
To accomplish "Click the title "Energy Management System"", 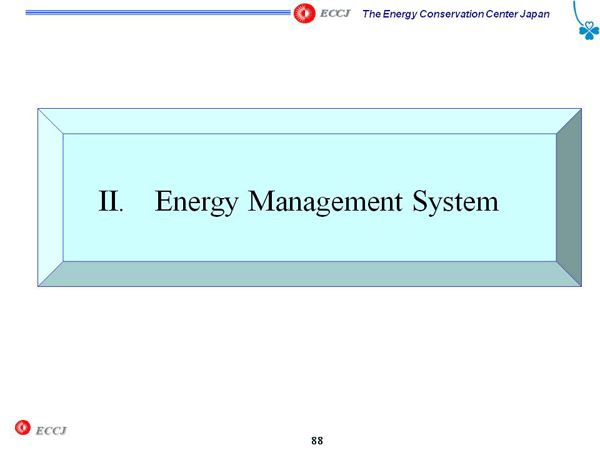I will (x=327, y=202).
